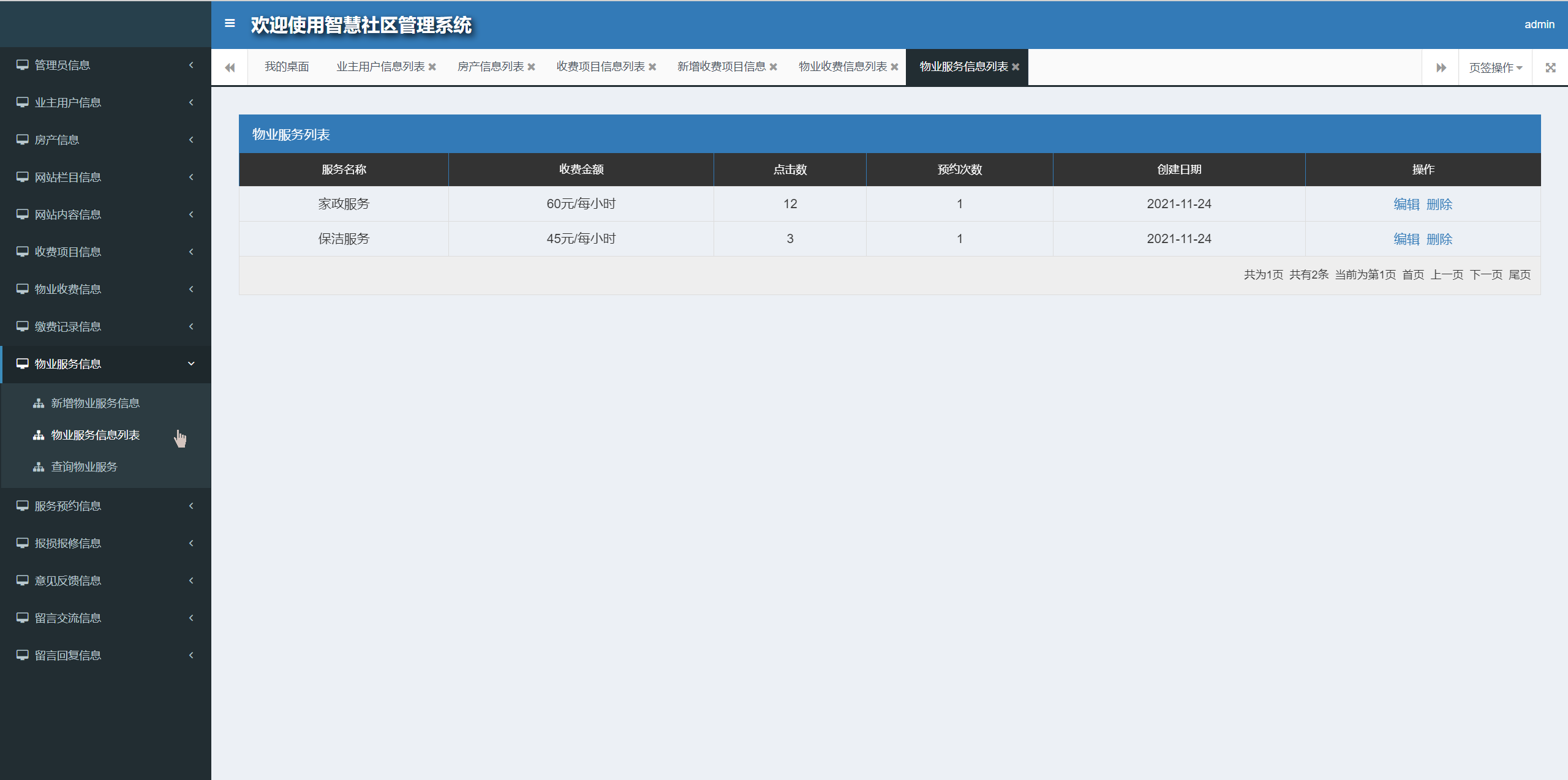Click the admin username
Screen dimensions: 1568x780
click(1539, 24)
